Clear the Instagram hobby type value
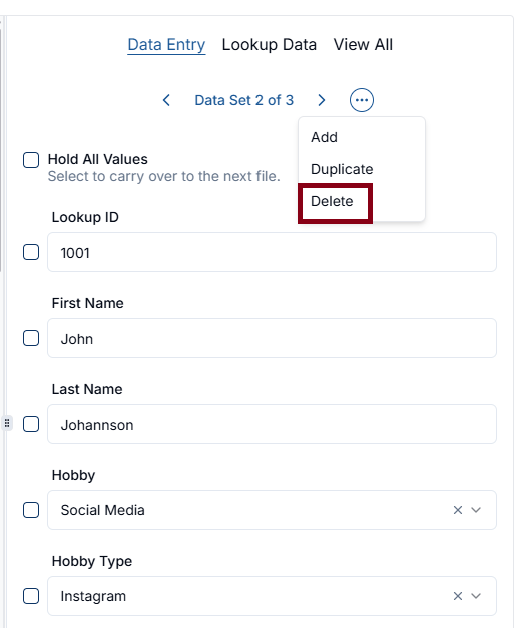The width and height of the screenshot is (514, 628). 458,596
